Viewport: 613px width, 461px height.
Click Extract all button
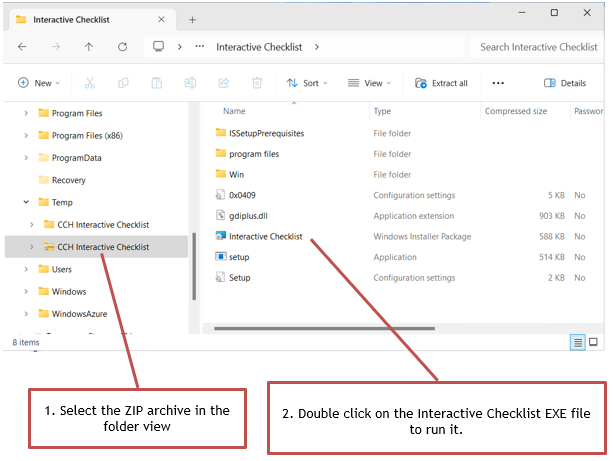coord(441,83)
